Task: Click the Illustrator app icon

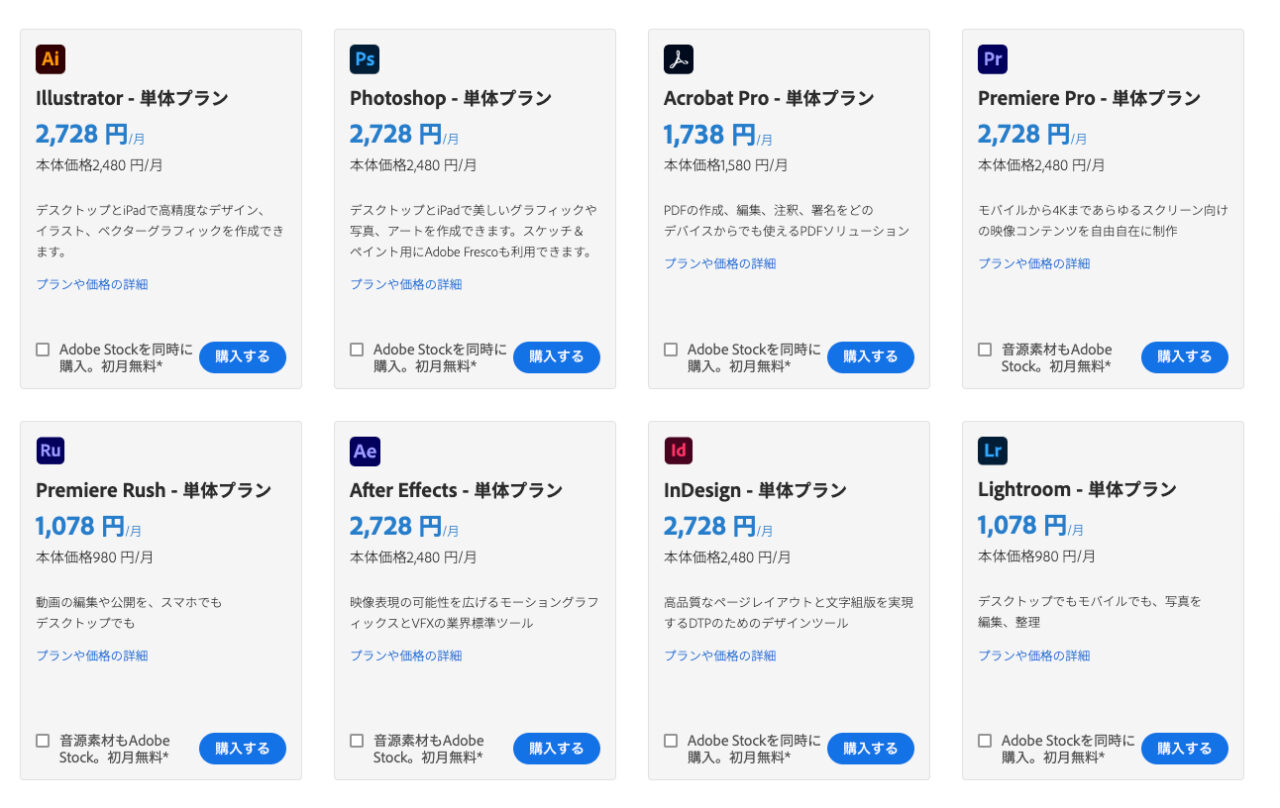Action: (50, 59)
